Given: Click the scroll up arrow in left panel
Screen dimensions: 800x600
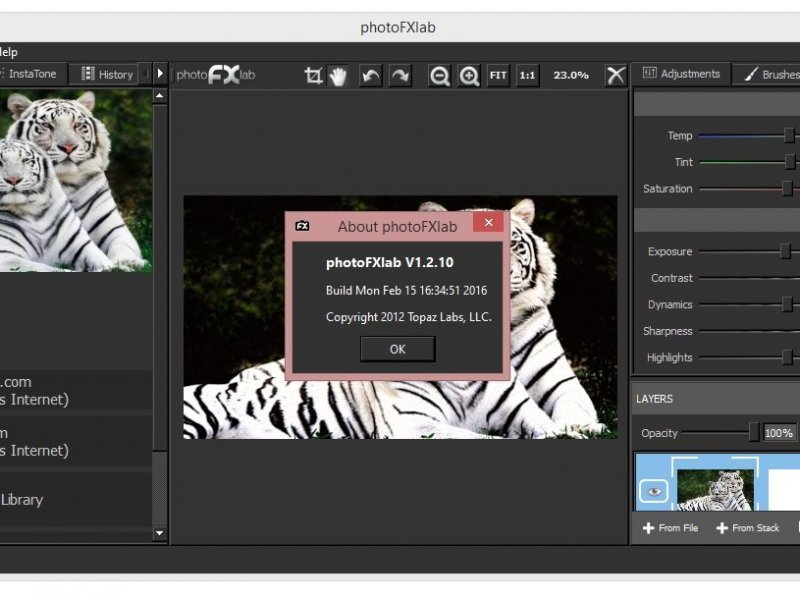Looking at the screenshot, I should click(159, 96).
